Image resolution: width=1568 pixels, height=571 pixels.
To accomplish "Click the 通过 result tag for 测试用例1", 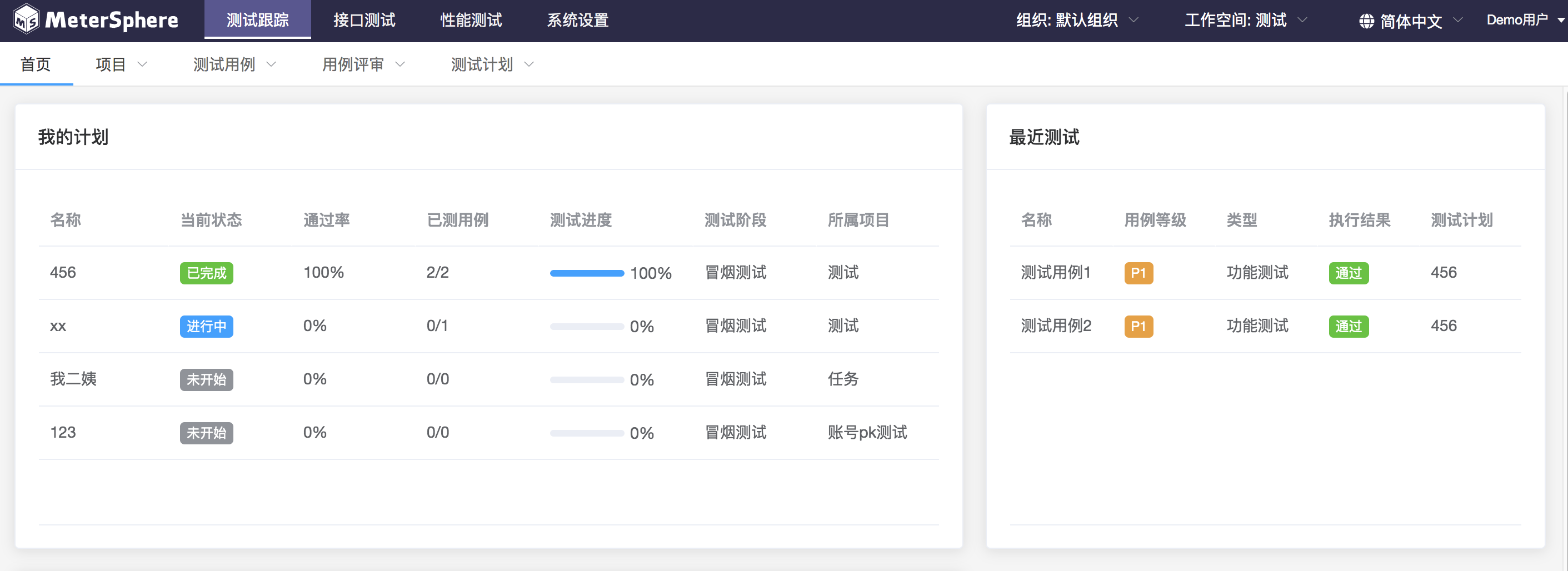I will point(1349,273).
